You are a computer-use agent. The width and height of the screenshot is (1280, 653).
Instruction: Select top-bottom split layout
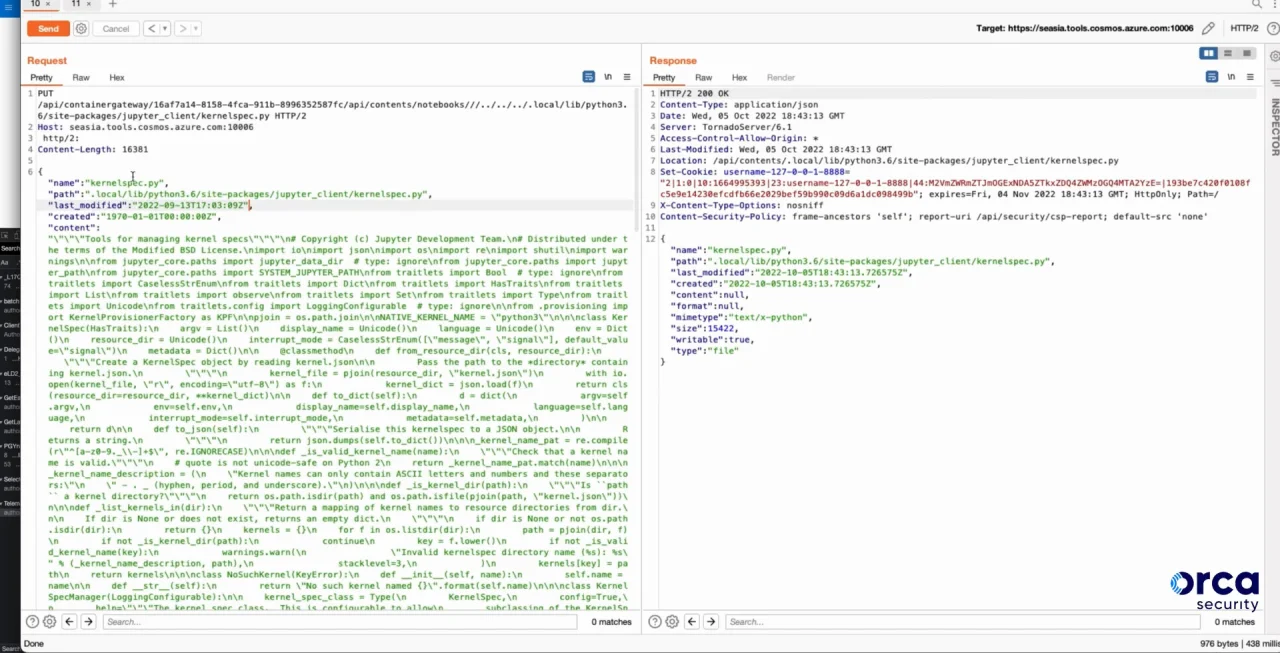pos(1228,53)
